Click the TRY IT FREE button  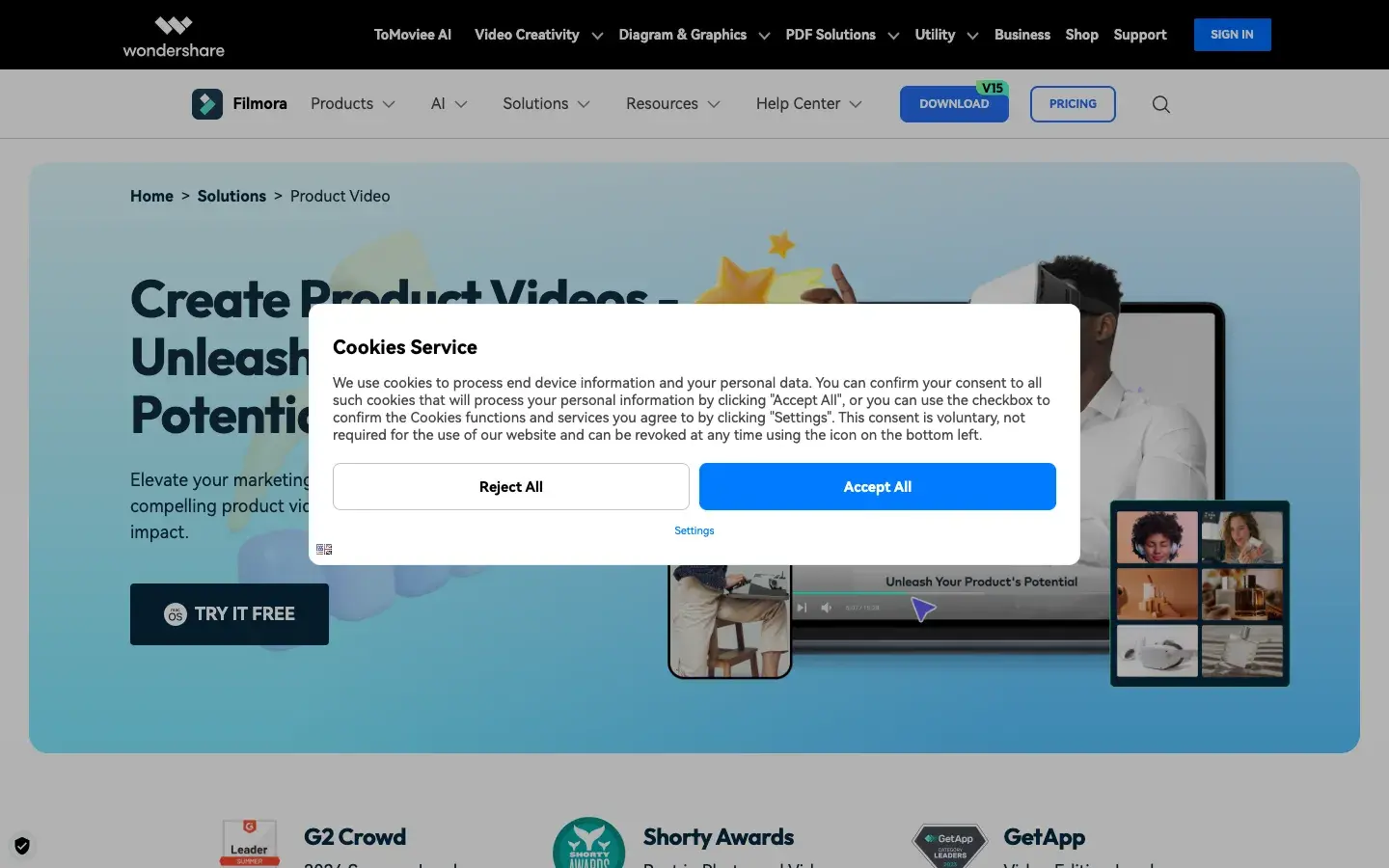pyautogui.click(x=229, y=614)
